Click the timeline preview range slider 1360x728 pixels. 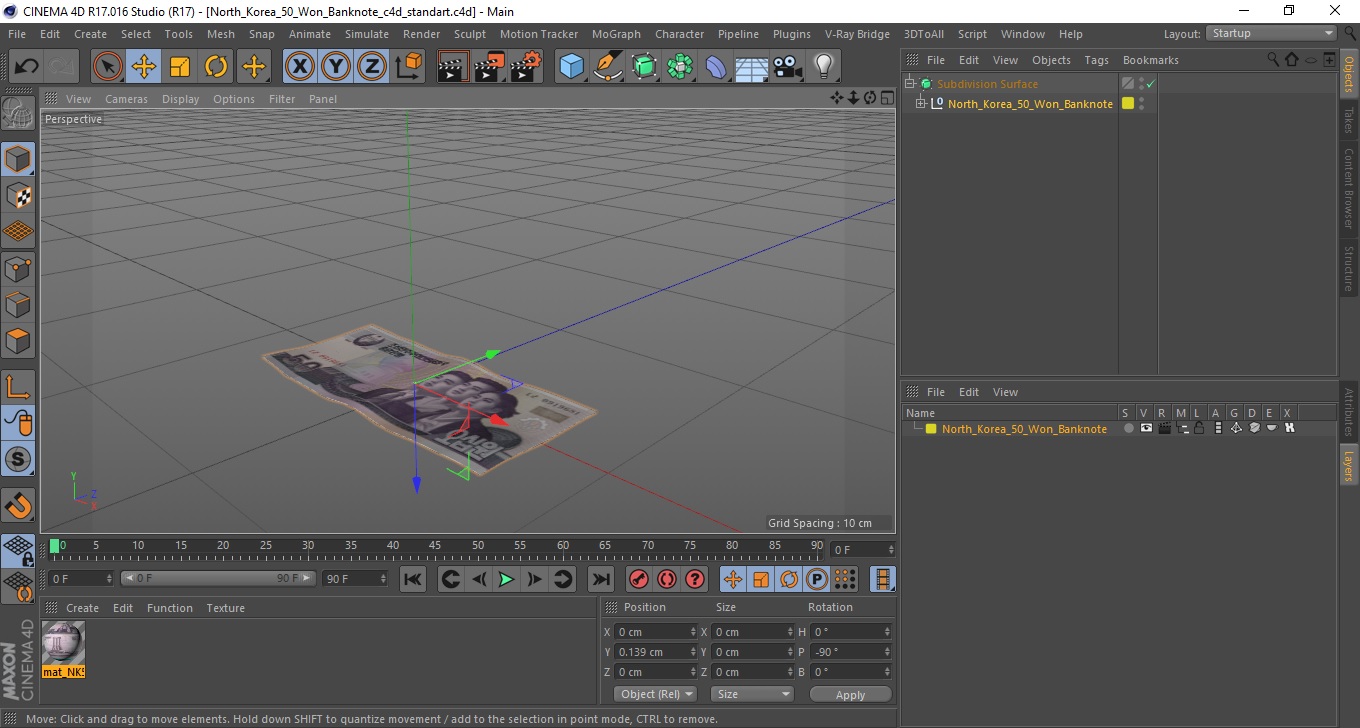pos(218,578)
